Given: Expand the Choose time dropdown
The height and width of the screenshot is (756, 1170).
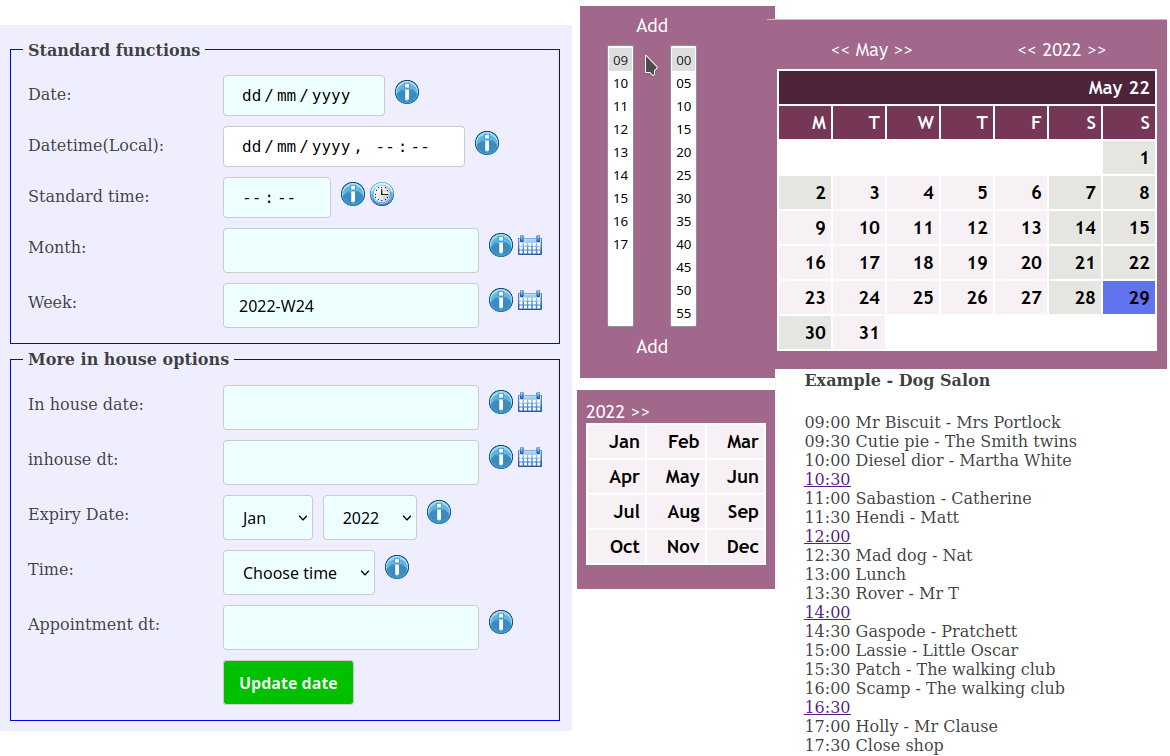Looking at the screenshot, I should click(298, 572).
